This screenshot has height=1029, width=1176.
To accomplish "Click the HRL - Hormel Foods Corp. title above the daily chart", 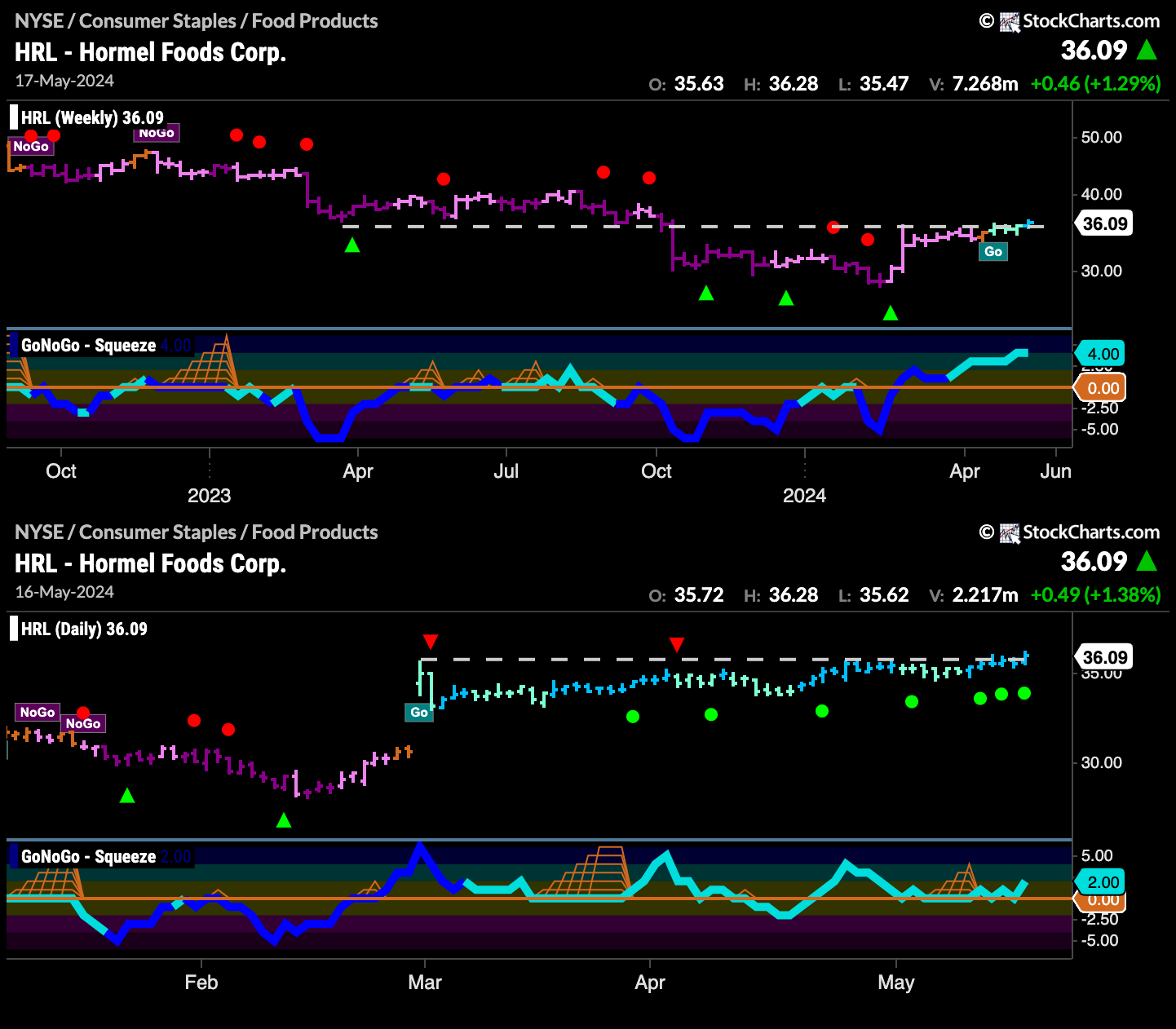I will tap(150, 563).
